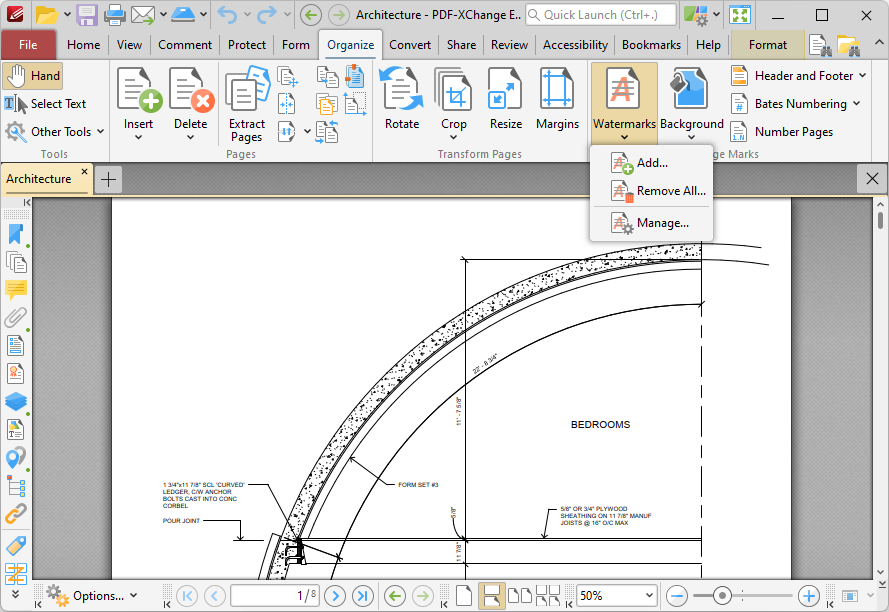Open the Tags pane (label tag icon)
The height and width of the screenshot is (612, 889).
click(x=16, y=545)
